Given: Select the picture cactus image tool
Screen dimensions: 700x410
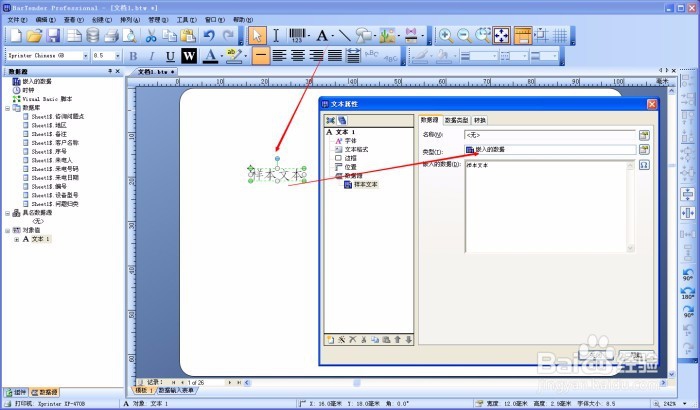Looking at the screenshot, I should [387, 36].
